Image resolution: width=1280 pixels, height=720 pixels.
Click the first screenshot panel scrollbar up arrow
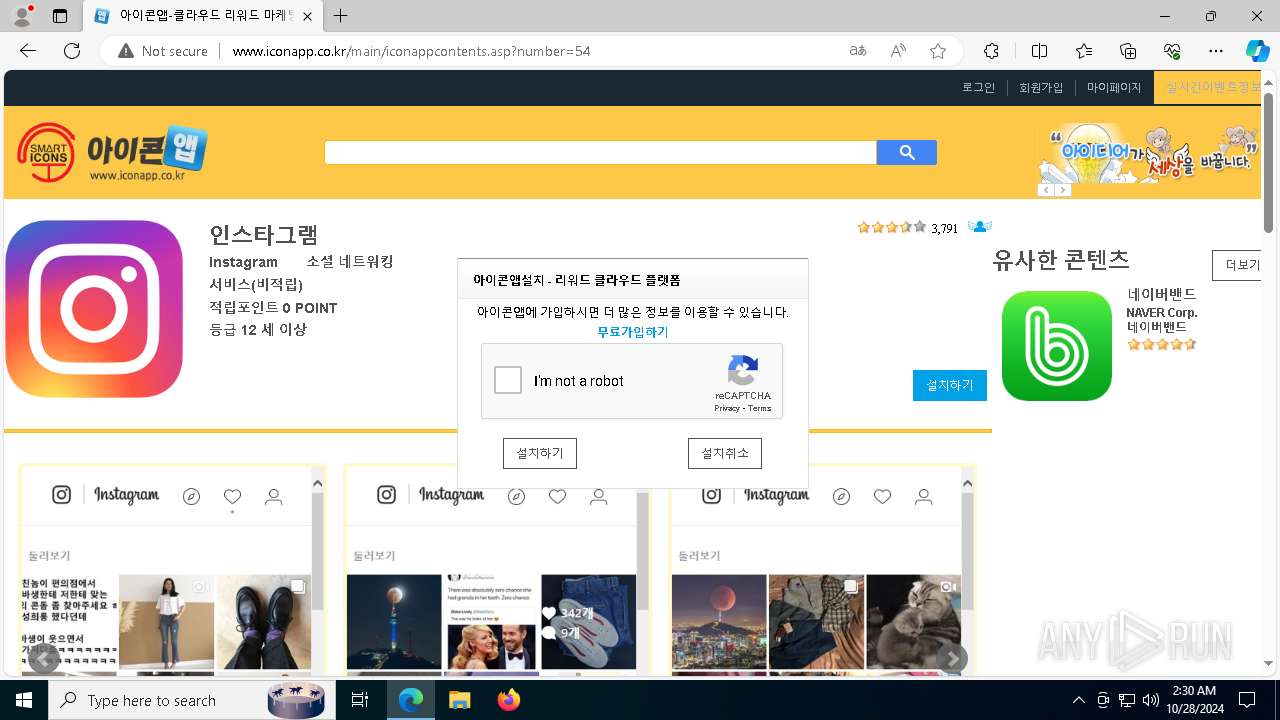(317, 484)
